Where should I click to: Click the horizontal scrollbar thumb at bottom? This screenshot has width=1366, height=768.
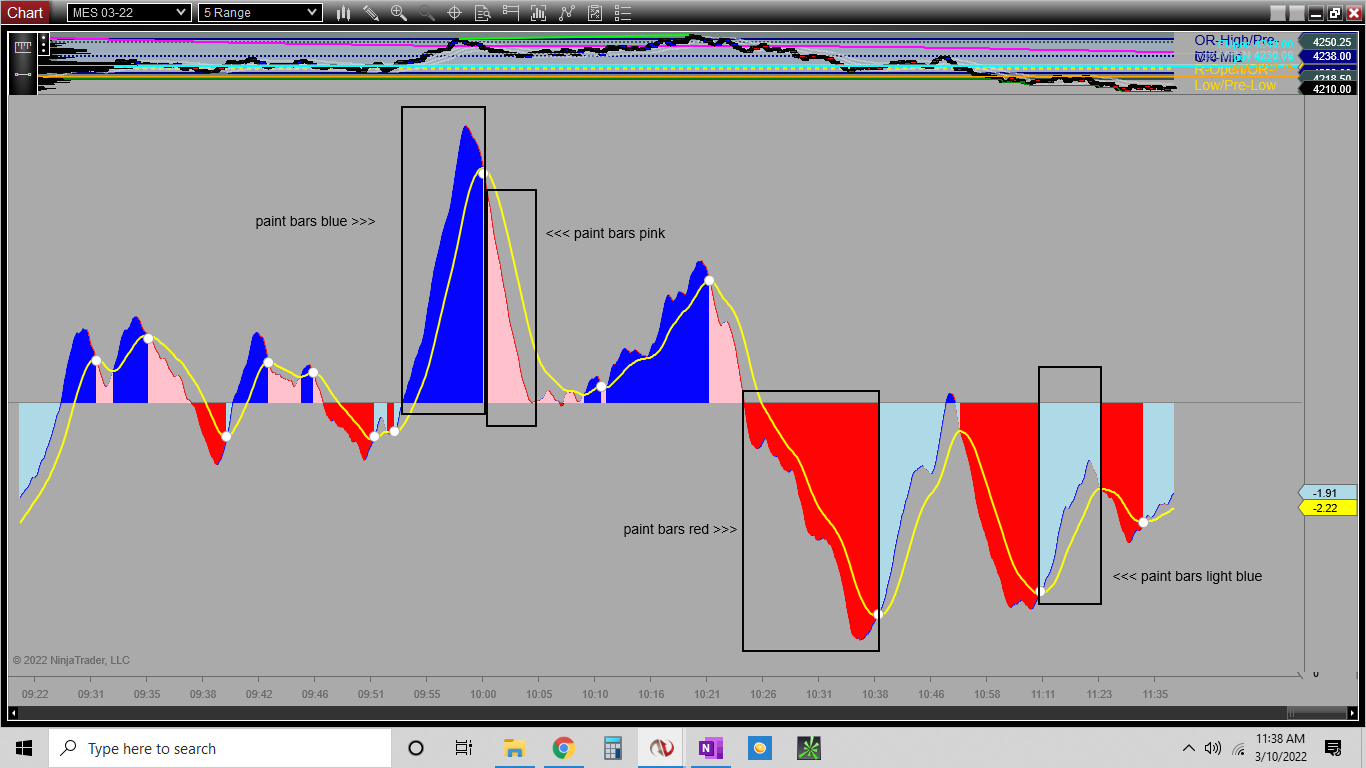pyautogui.click(x=1316, y=713)
